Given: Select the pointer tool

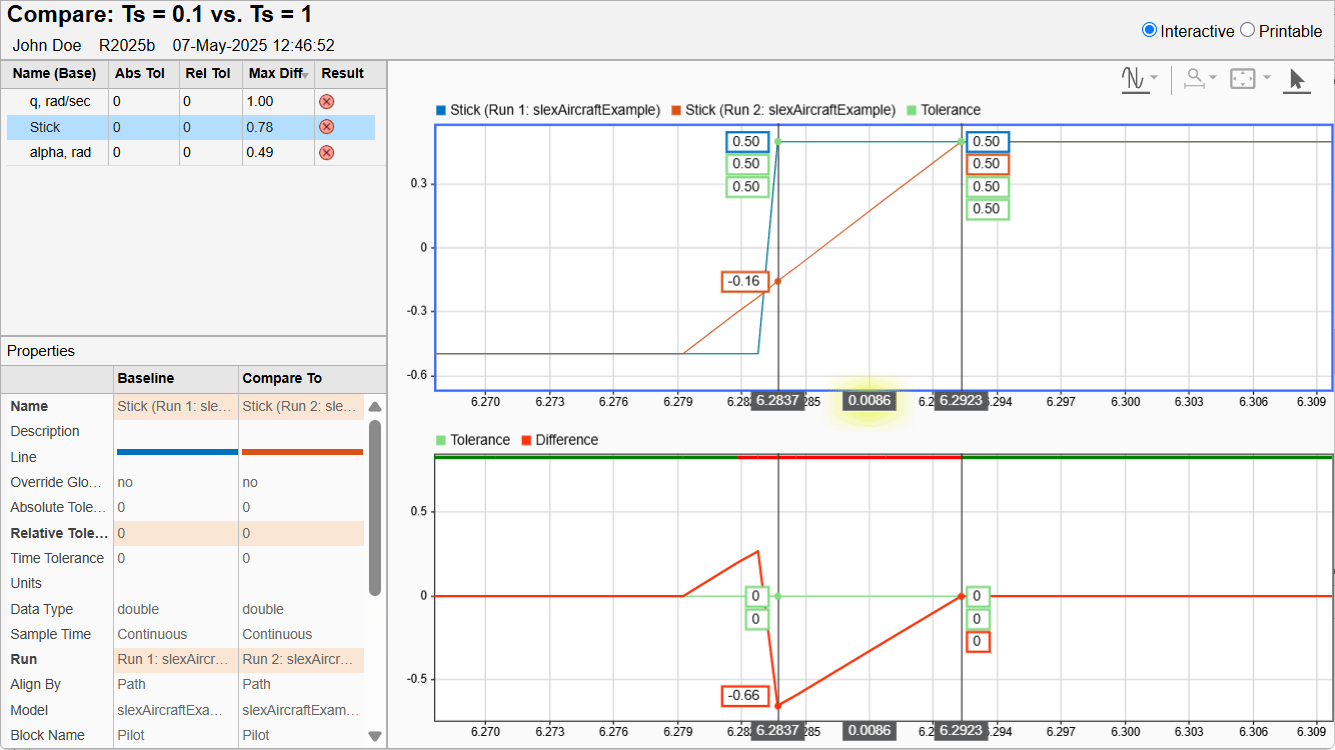Looking at the screenshot, I should point(1297,78).
